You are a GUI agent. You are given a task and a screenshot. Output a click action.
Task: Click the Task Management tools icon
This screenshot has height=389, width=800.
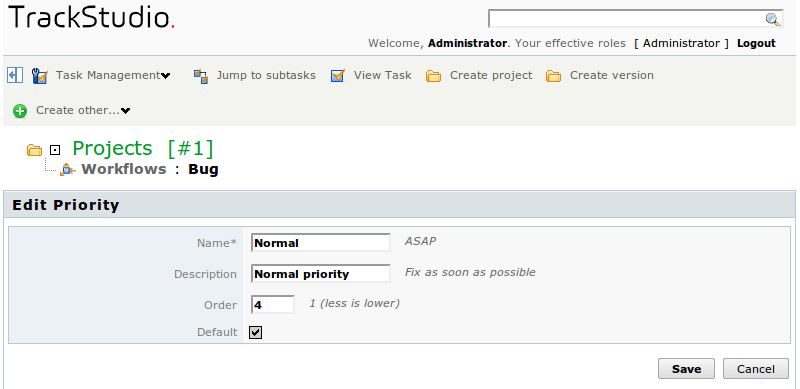(39, 76)
